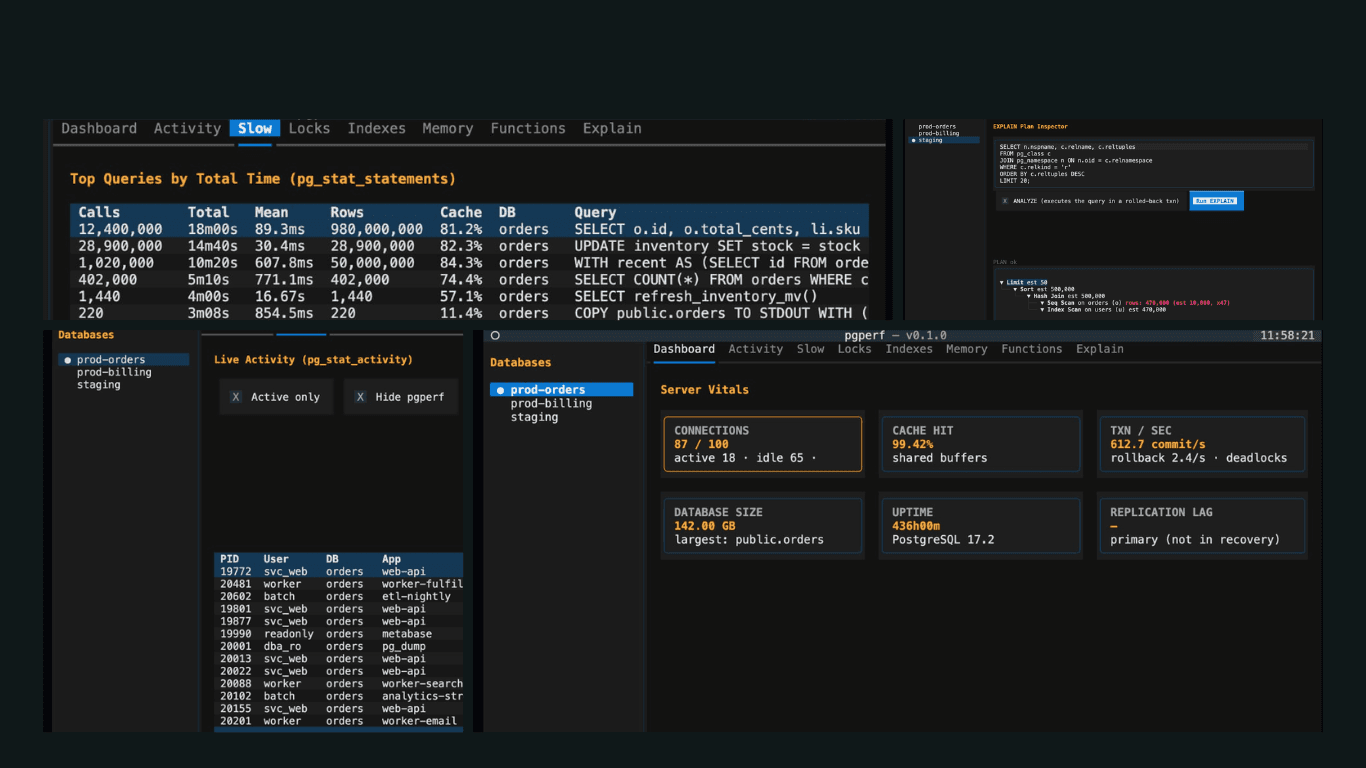Select the refresh_inventory_mv query row

coord(469,297)
